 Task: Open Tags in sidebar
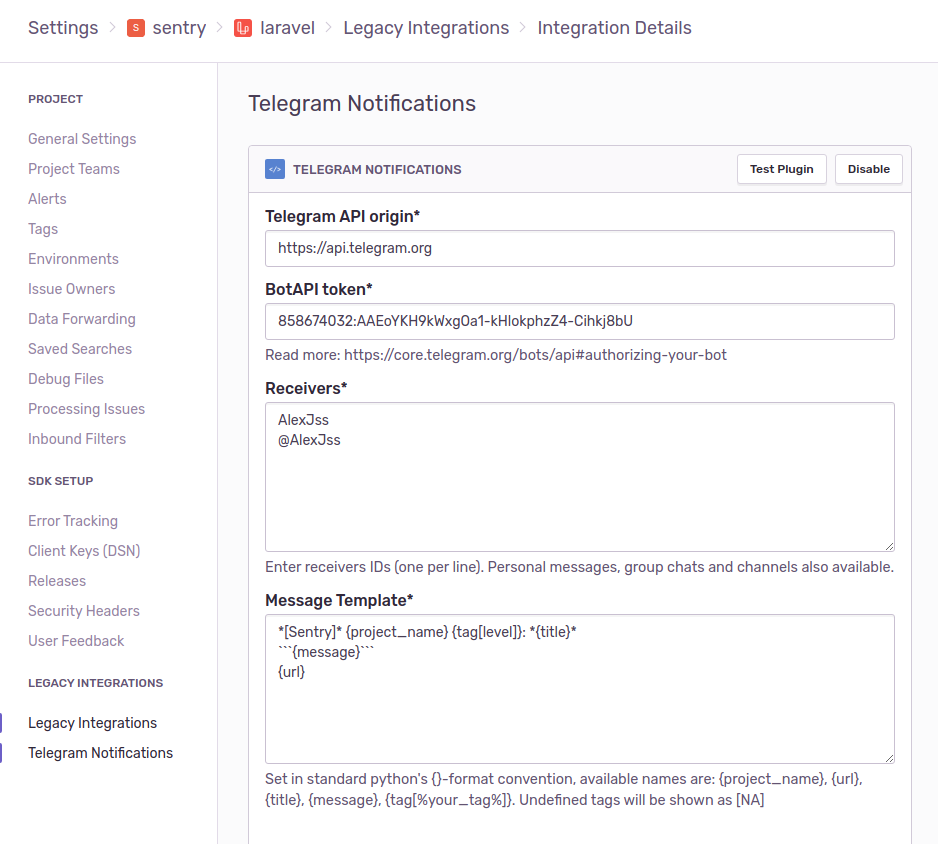point(43,229)
